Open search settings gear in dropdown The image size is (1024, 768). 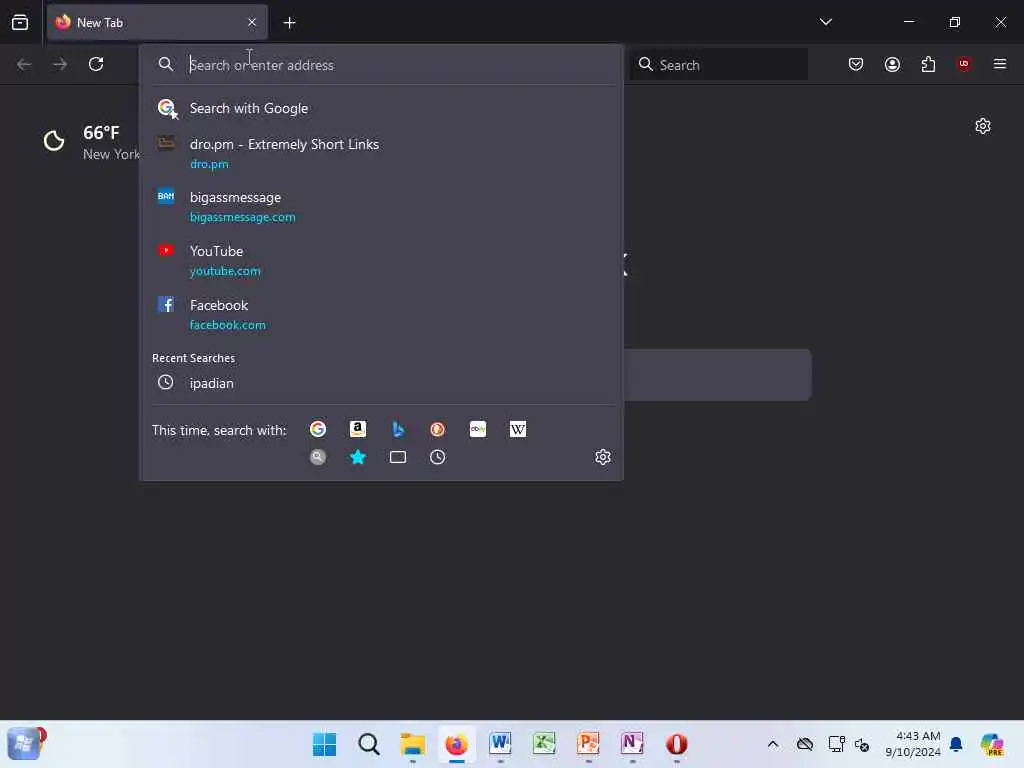(x=603, y=457)
